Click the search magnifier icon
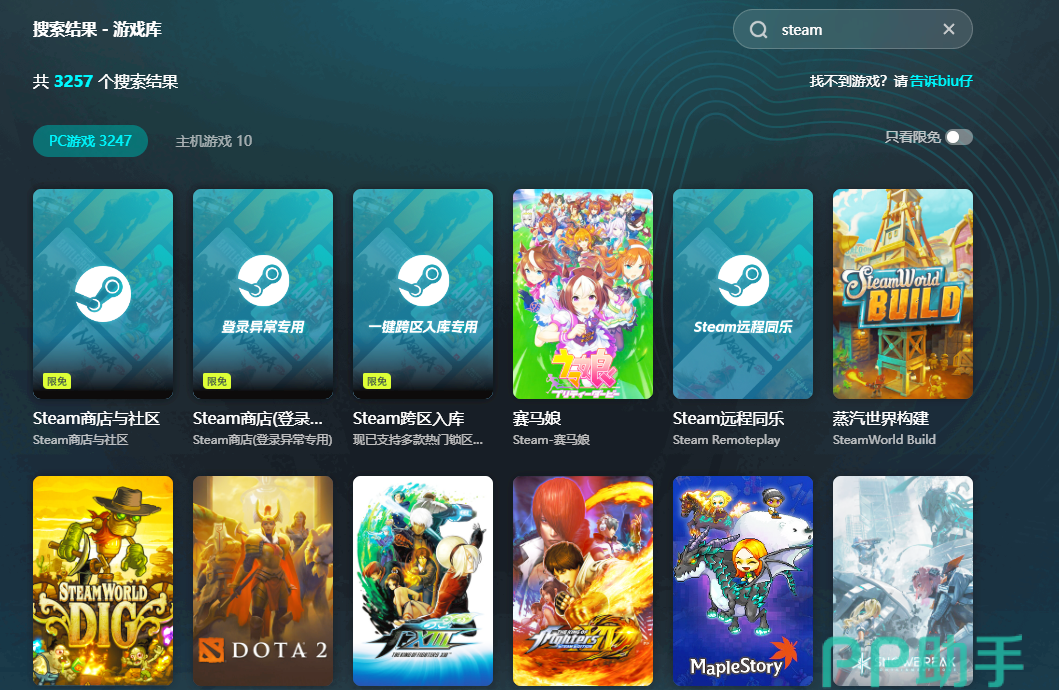 click(759, 30)
